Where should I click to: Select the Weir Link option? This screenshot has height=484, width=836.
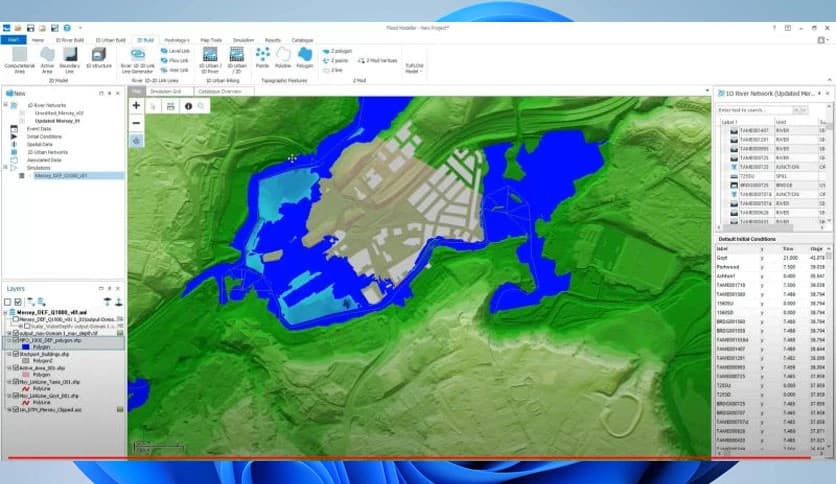point(175,70)
